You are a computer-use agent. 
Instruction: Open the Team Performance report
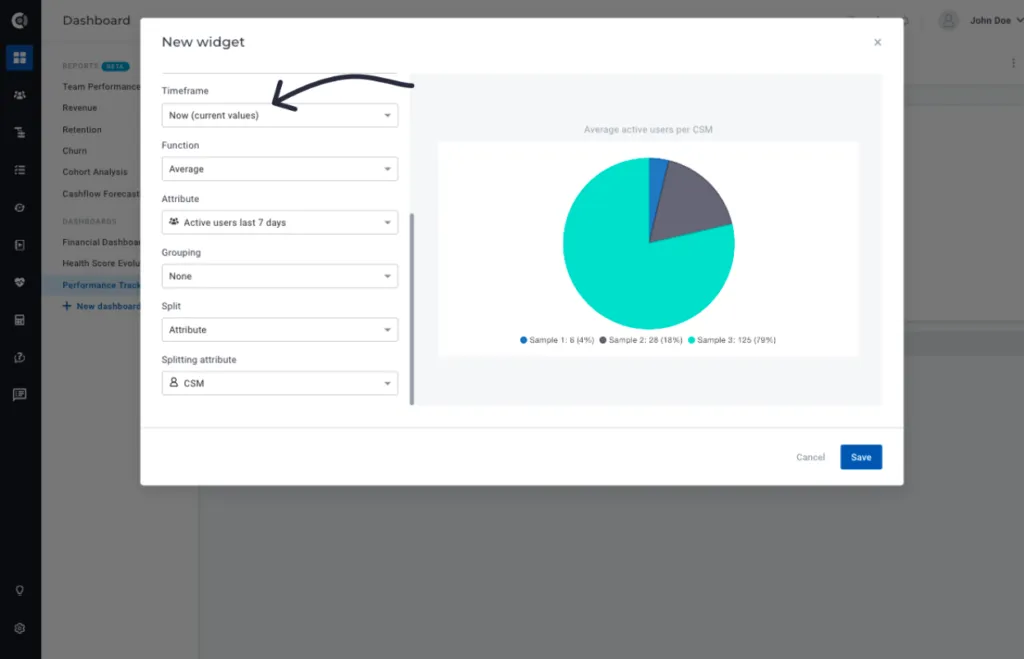click(101, 86)
